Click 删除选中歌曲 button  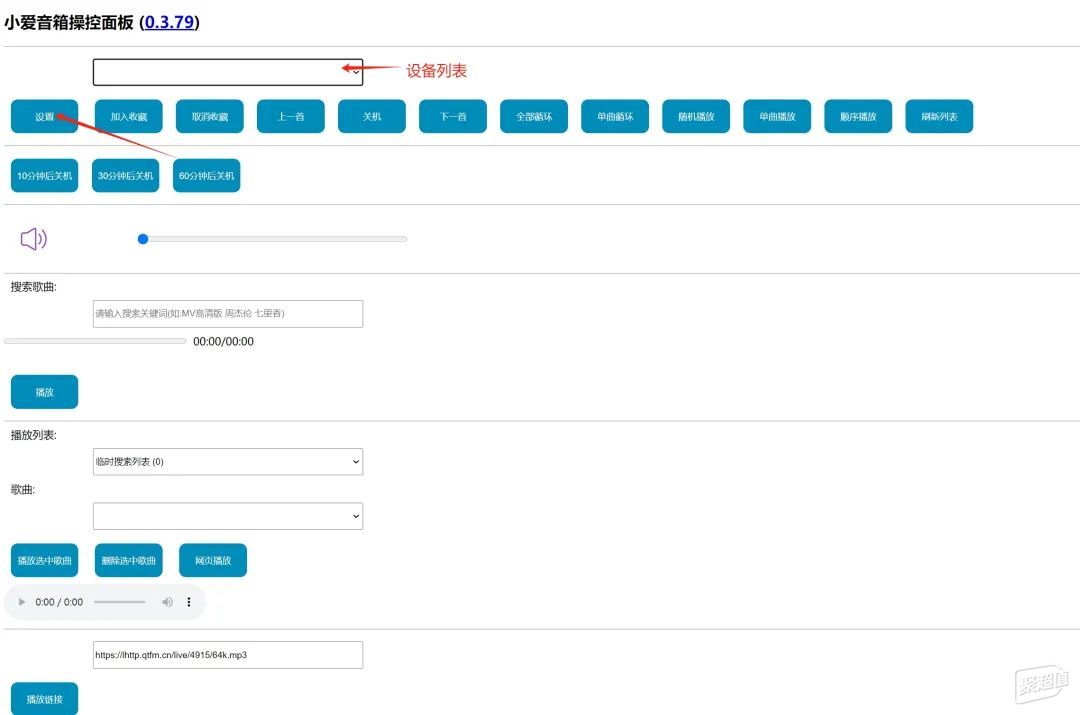[129, 561]
